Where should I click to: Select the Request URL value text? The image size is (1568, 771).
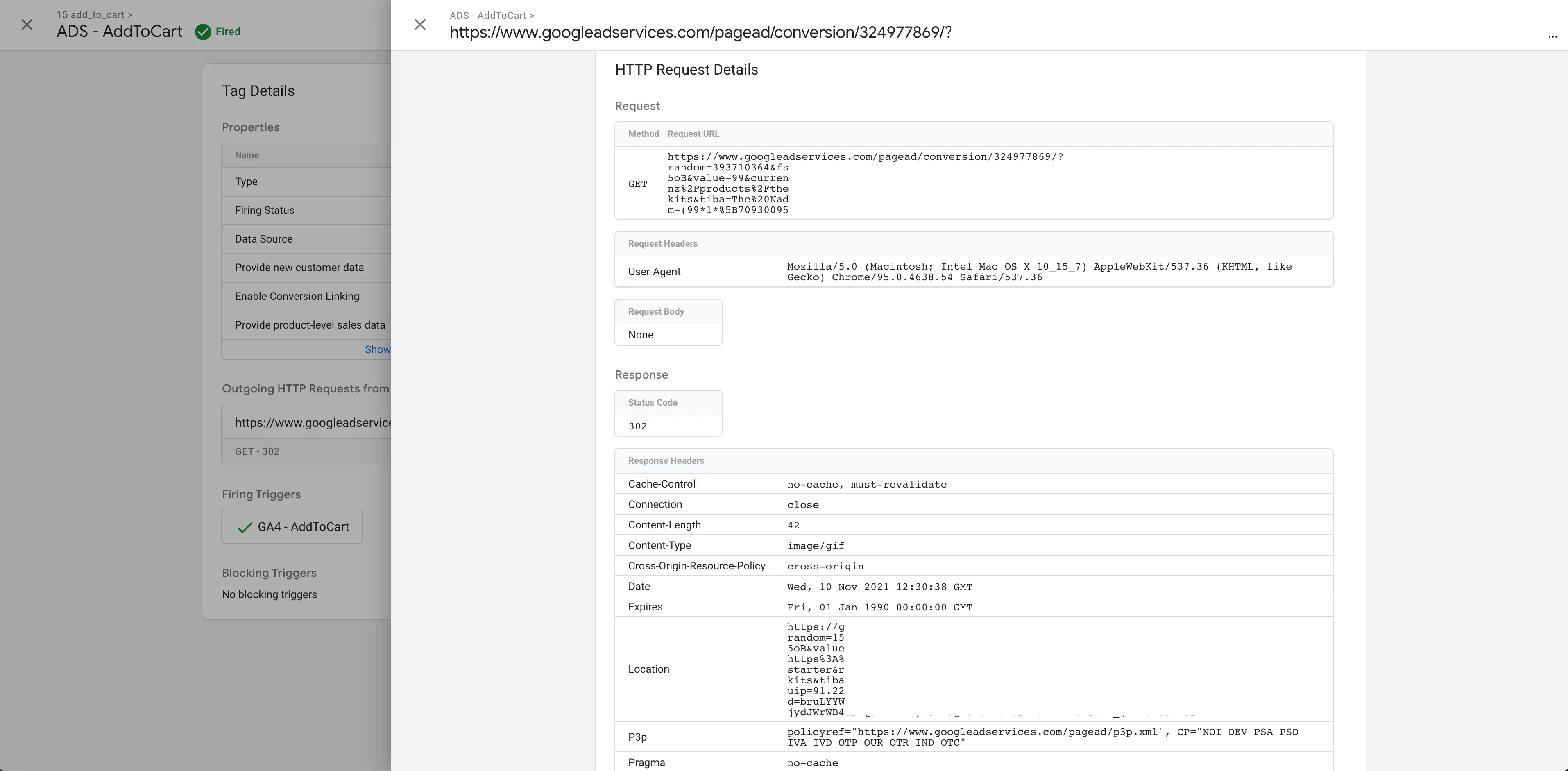[x=865, y=183]
